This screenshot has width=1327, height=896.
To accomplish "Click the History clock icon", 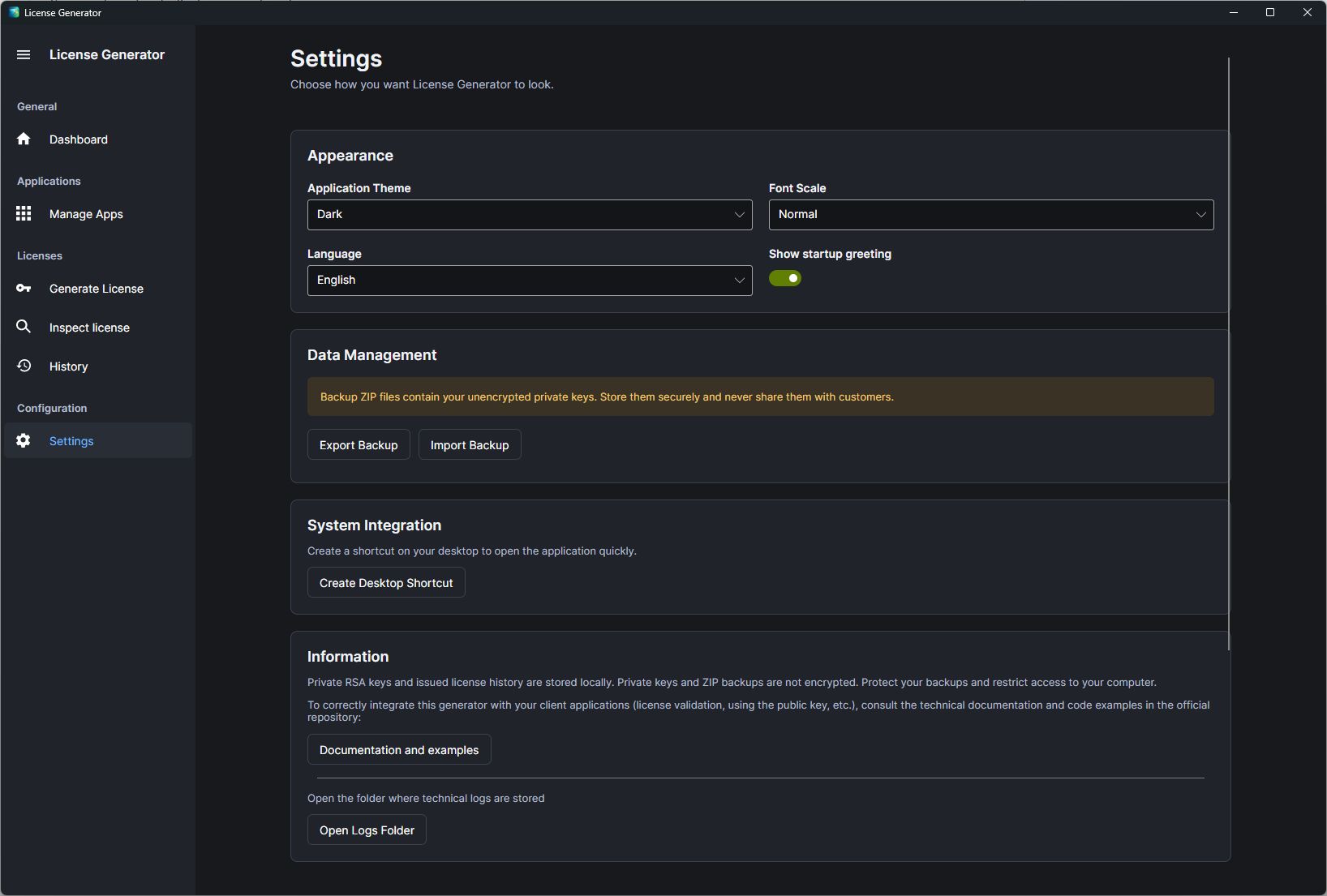I will point(24,366).
